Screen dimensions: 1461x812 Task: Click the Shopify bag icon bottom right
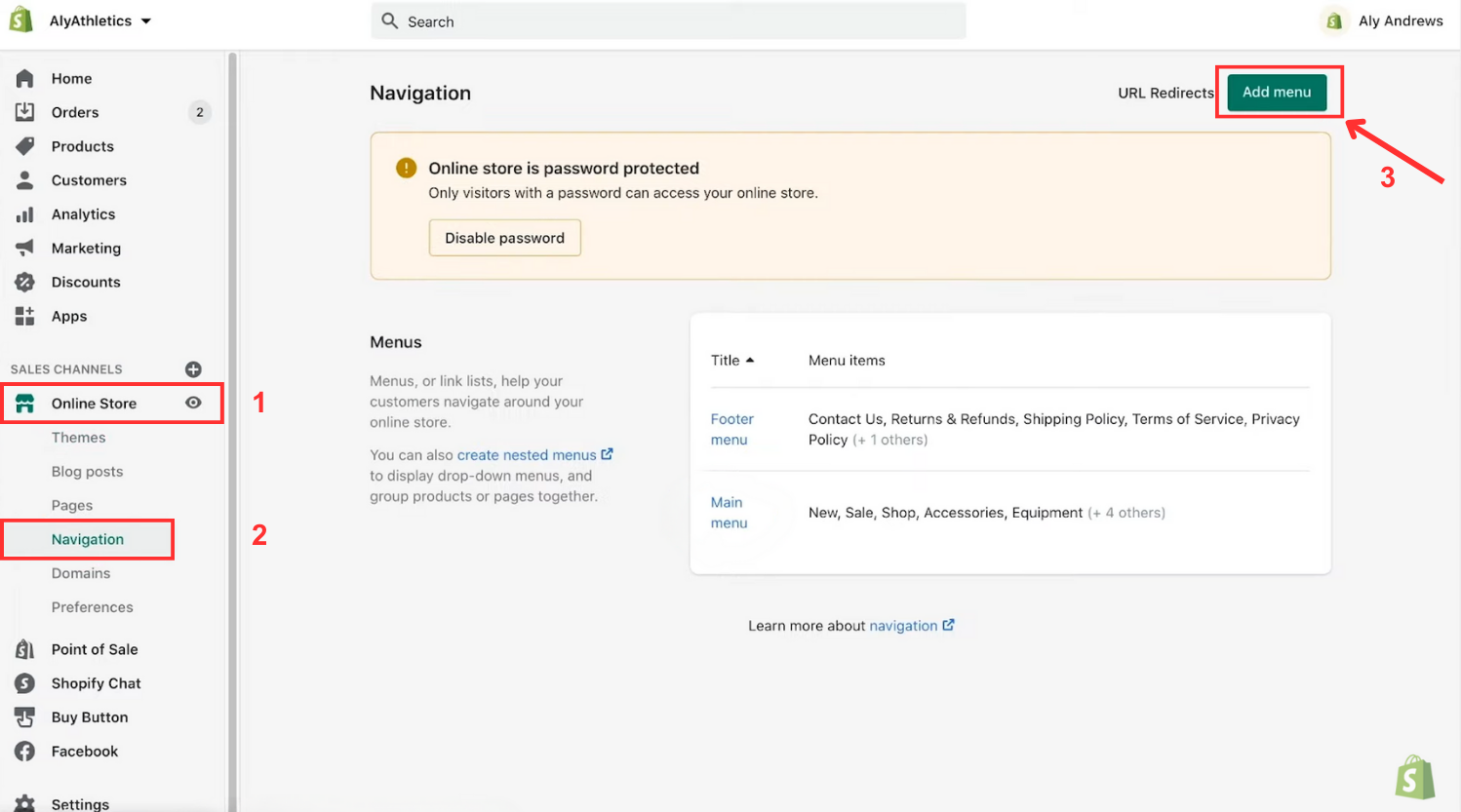click(1415, 778)
